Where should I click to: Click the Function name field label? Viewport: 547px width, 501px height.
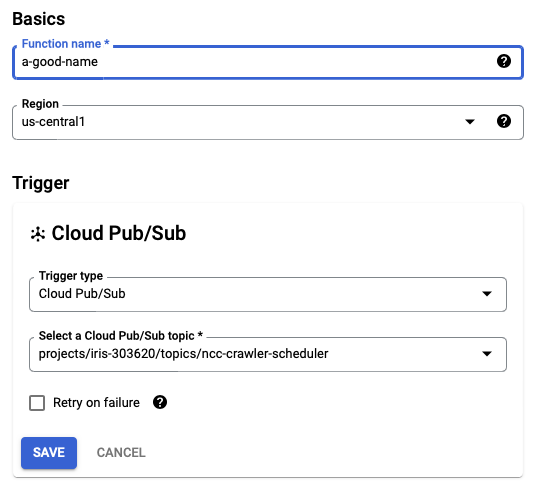pos(66,44)
